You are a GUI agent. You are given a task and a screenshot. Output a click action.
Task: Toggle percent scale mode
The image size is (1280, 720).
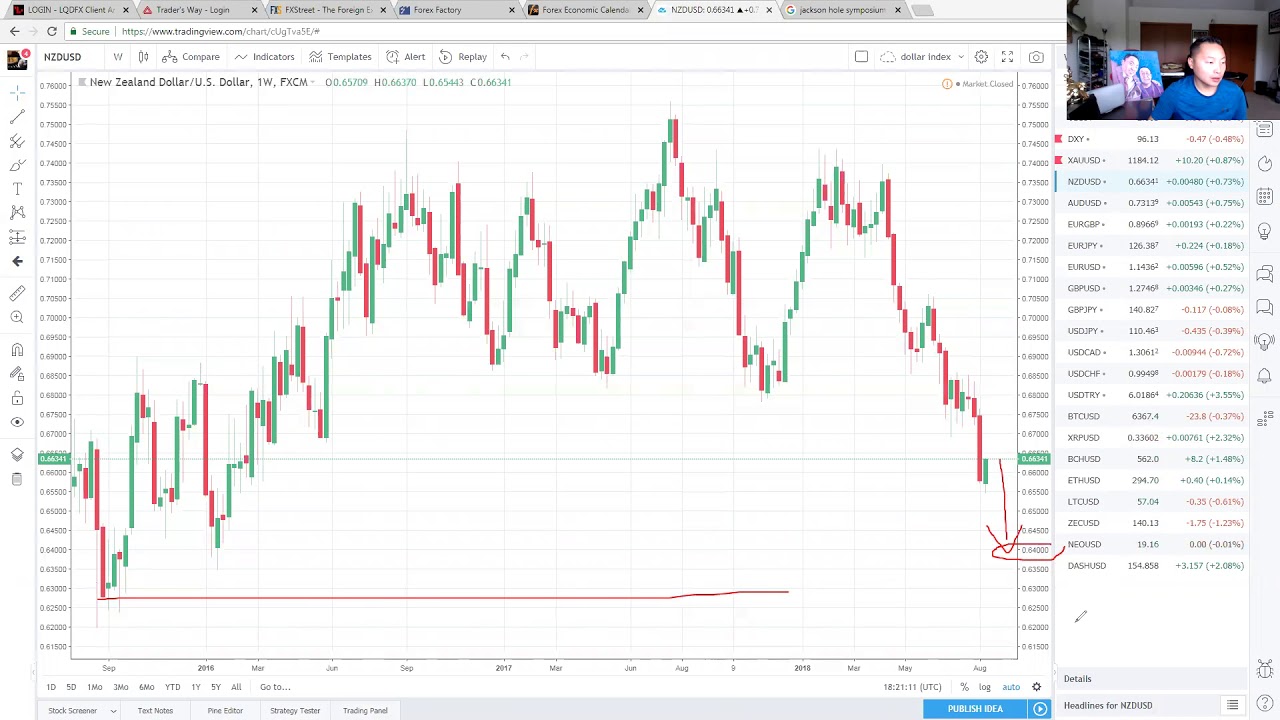click(964, 687)
